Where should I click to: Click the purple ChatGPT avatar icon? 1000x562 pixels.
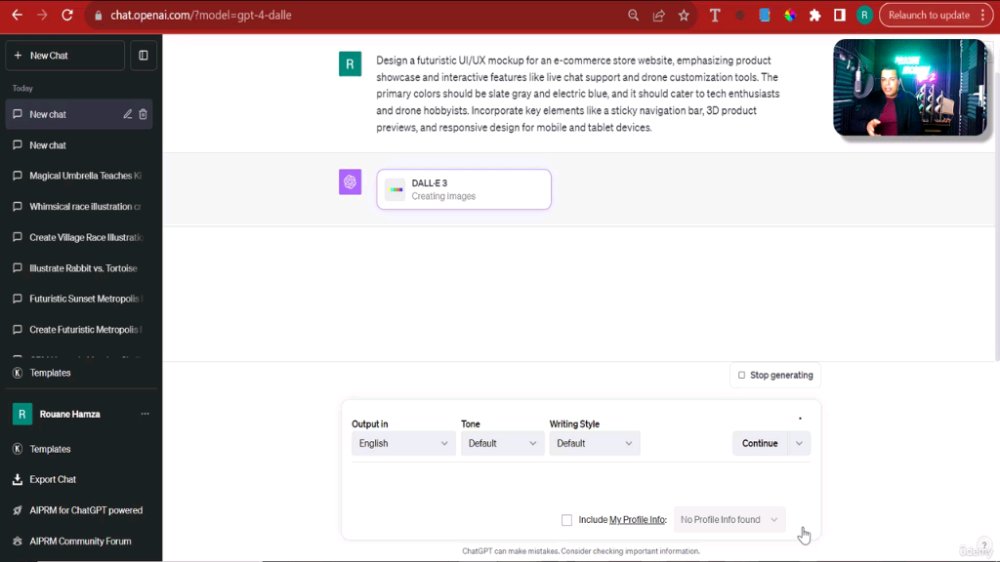click(350, 182)
